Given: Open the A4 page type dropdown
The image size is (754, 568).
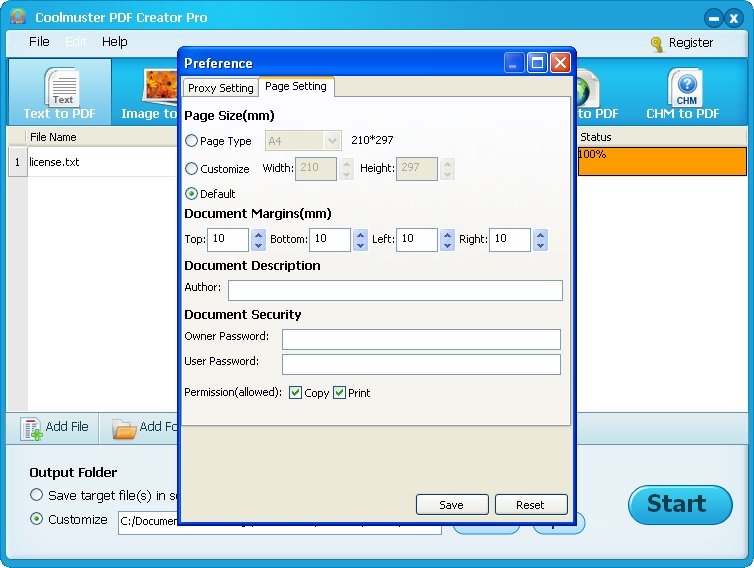Looking at the screenshot, I should point(332,141).
